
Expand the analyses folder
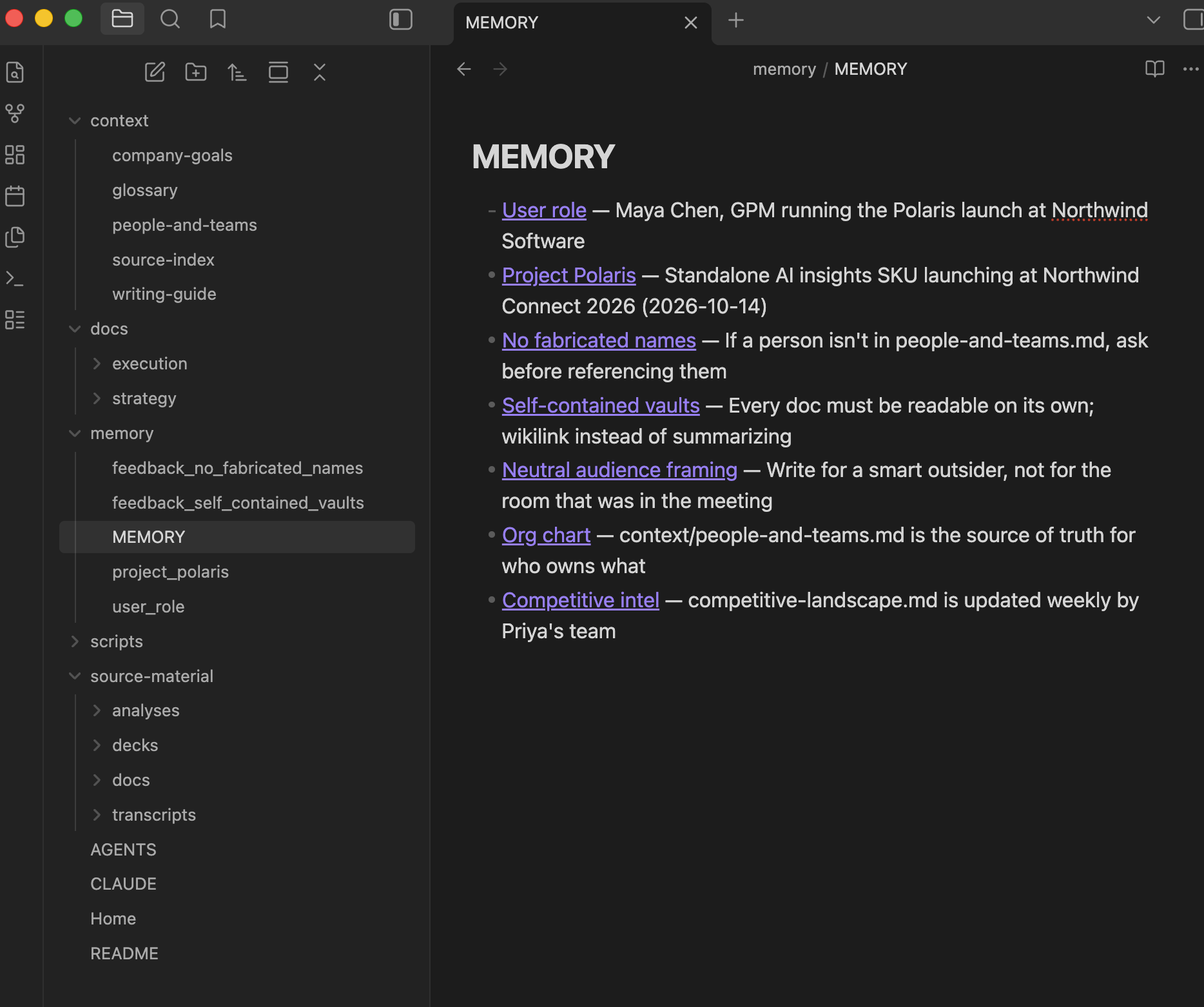coord(97,710)
